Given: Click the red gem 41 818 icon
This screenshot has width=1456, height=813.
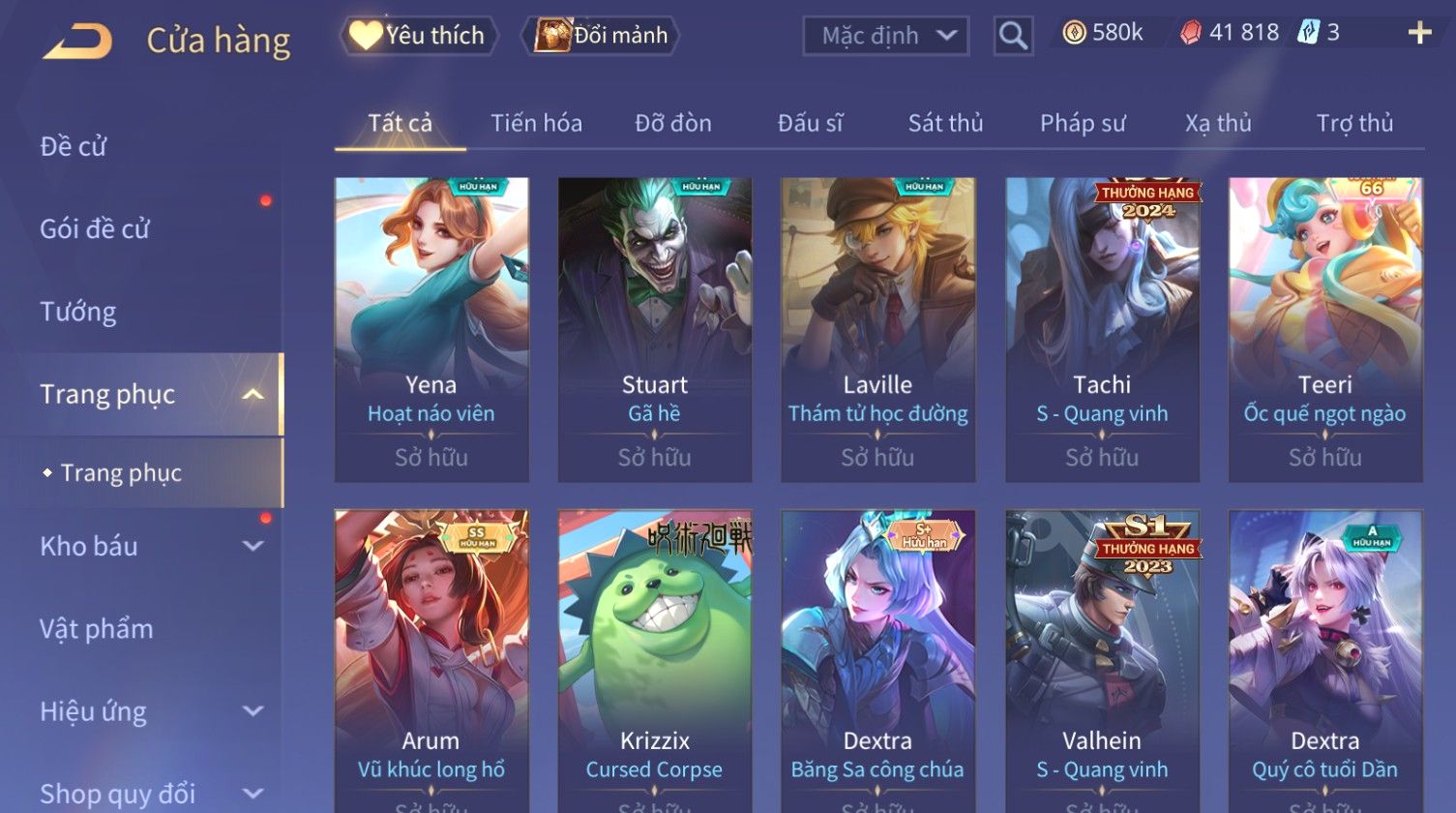Looking at the screenshot, I should click(x=1191, y=33).
